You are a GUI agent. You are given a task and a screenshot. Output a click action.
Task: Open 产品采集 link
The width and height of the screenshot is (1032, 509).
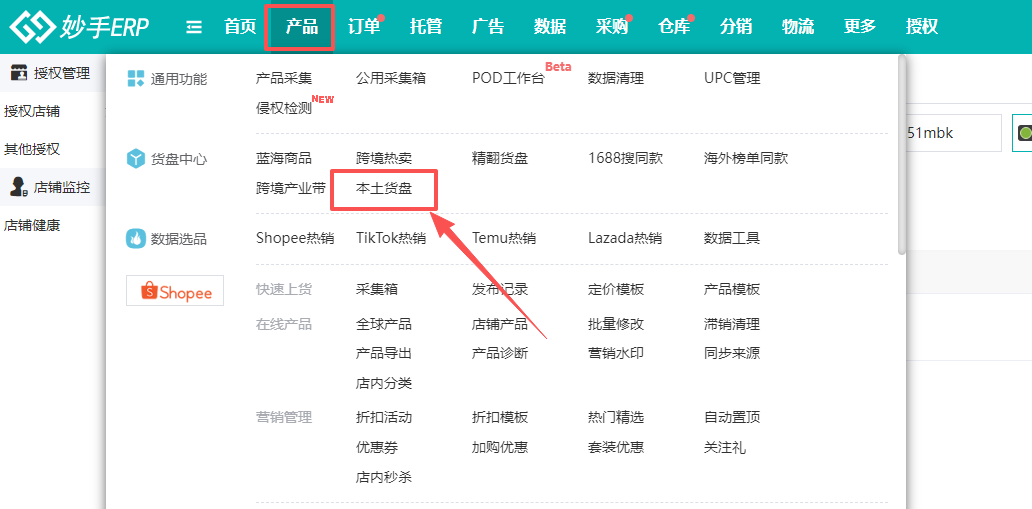(284, 78)
